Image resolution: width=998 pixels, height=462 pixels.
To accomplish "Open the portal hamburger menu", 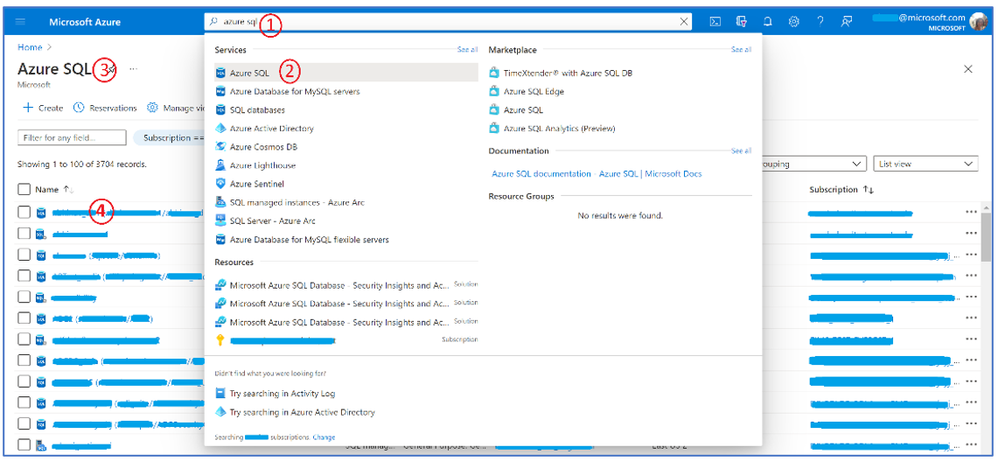I will [x=20, y=22].
